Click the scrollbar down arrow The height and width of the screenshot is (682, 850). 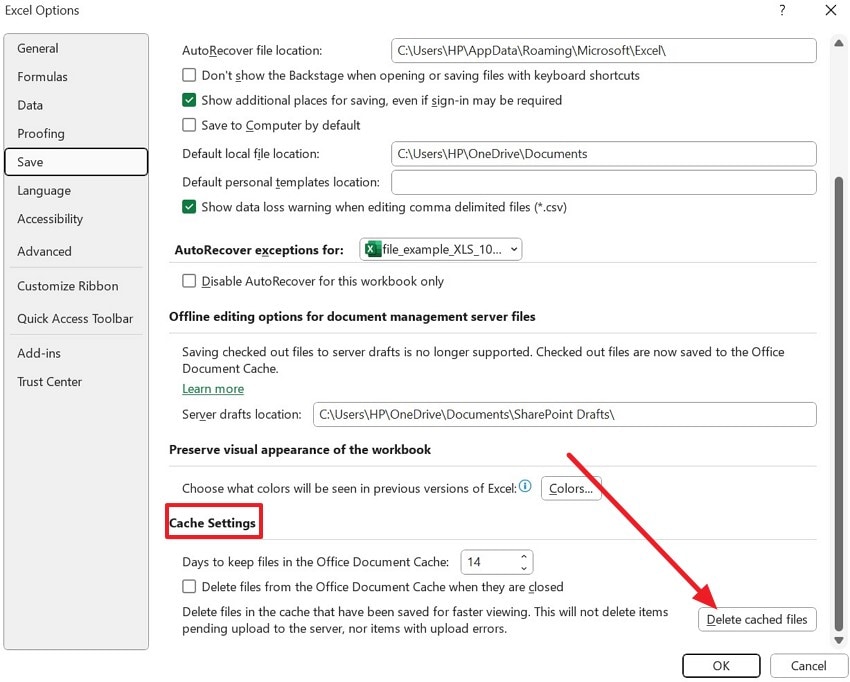pyautogui.click(x=839, y=640)
